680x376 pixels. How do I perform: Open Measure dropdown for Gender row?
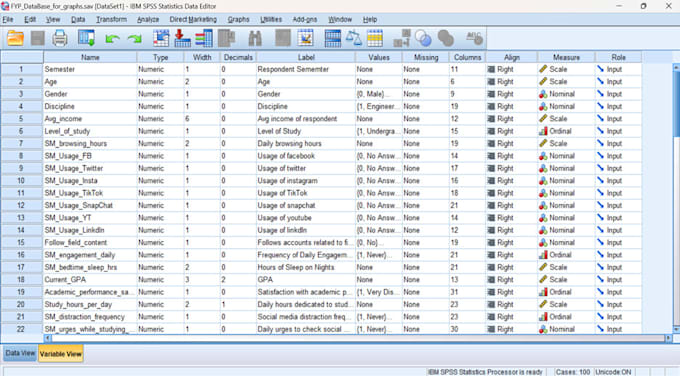(566, 94)
